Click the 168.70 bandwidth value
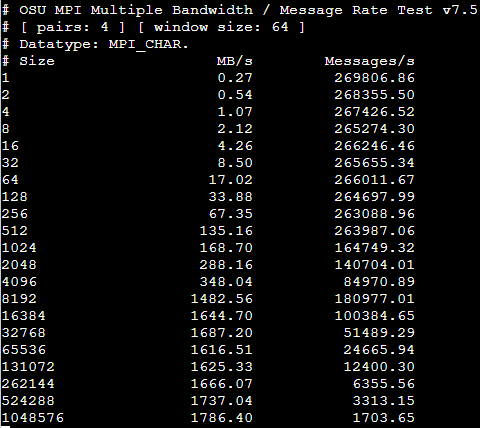The width and height of the screenshot is (480, 428). point(226,248)
